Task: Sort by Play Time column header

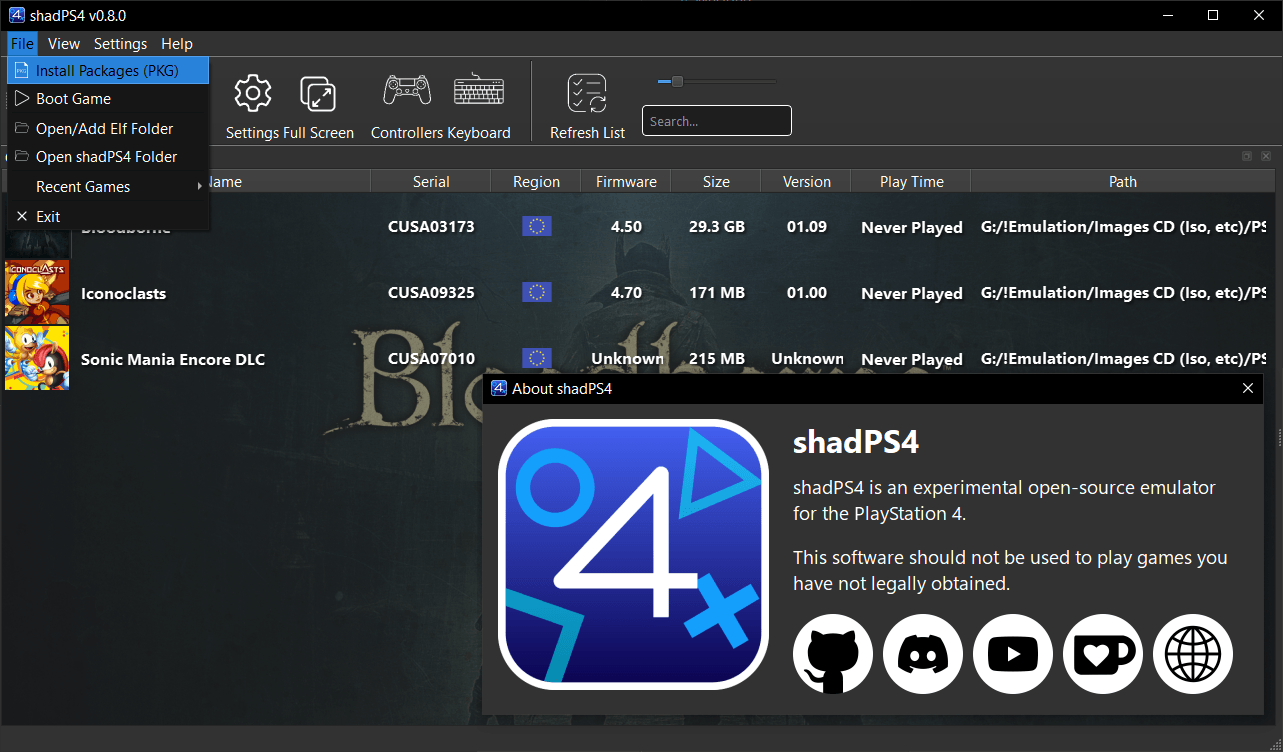Action: (x=911, y=181)
